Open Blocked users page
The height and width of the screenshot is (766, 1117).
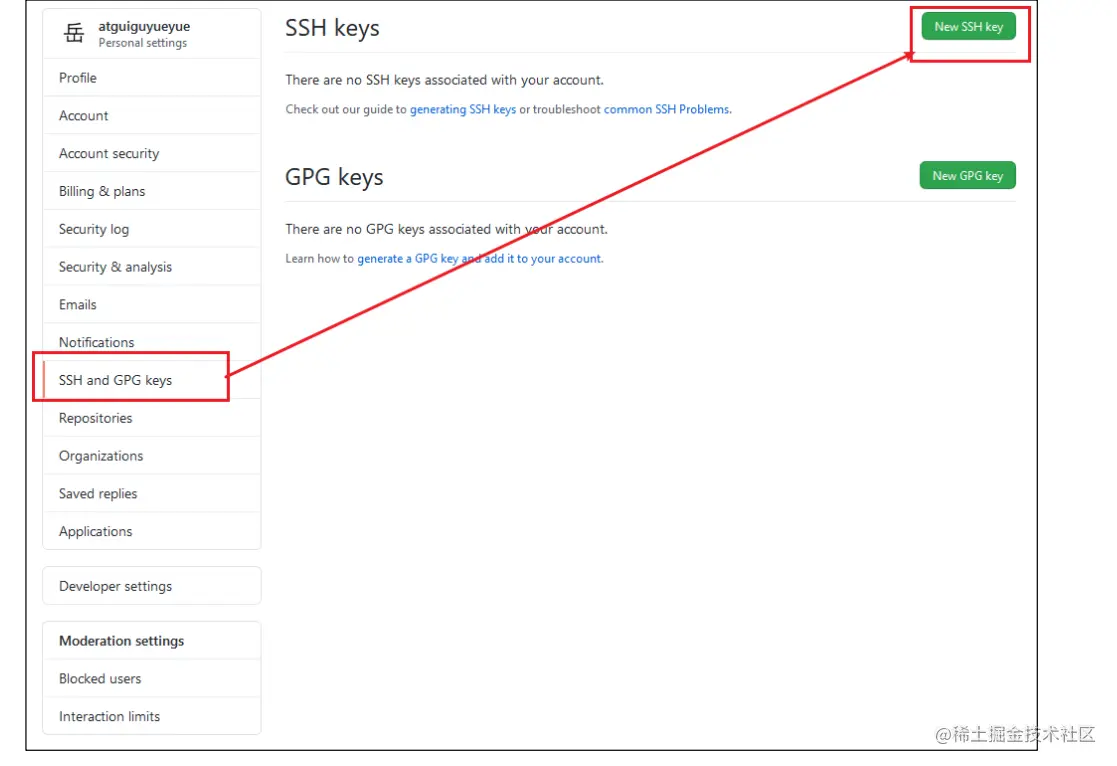(152, 678)
